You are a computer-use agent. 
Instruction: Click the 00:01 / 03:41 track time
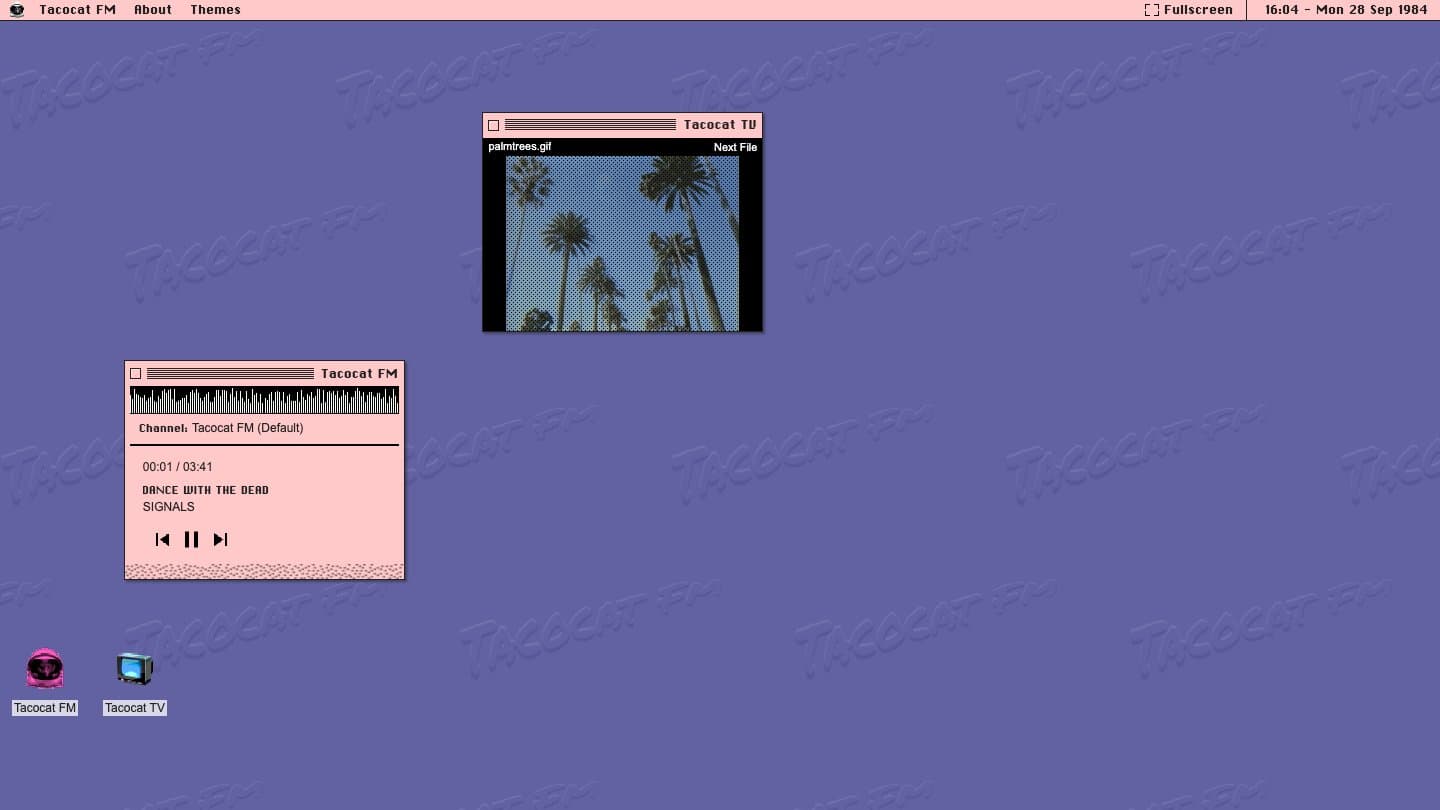tap(177, 467)
